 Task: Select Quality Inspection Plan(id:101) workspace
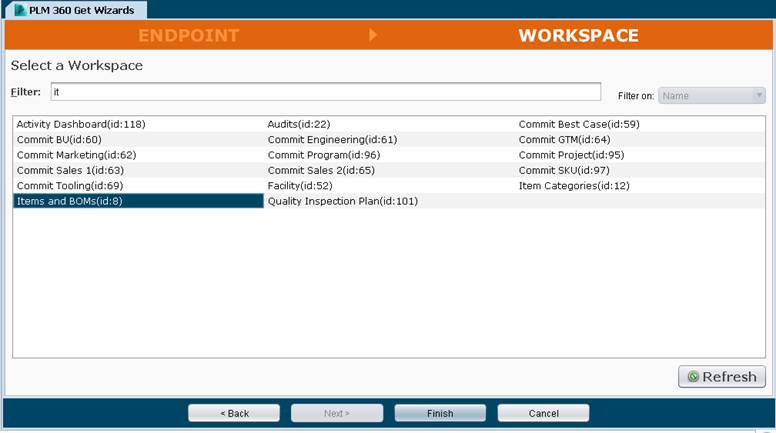pyautogui.click(x=342, y=201)
